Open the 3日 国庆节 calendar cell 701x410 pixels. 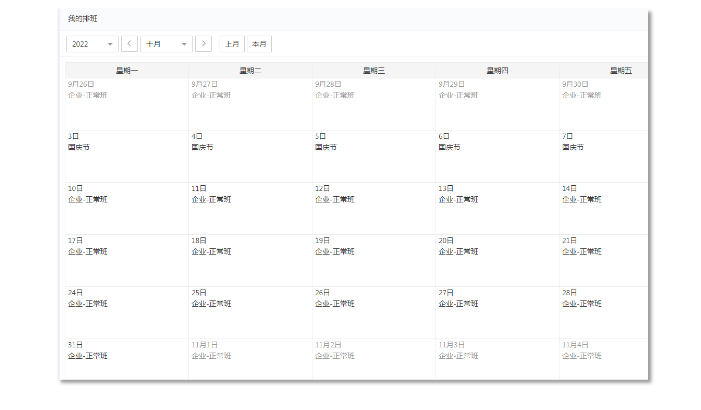pos(127,155)
